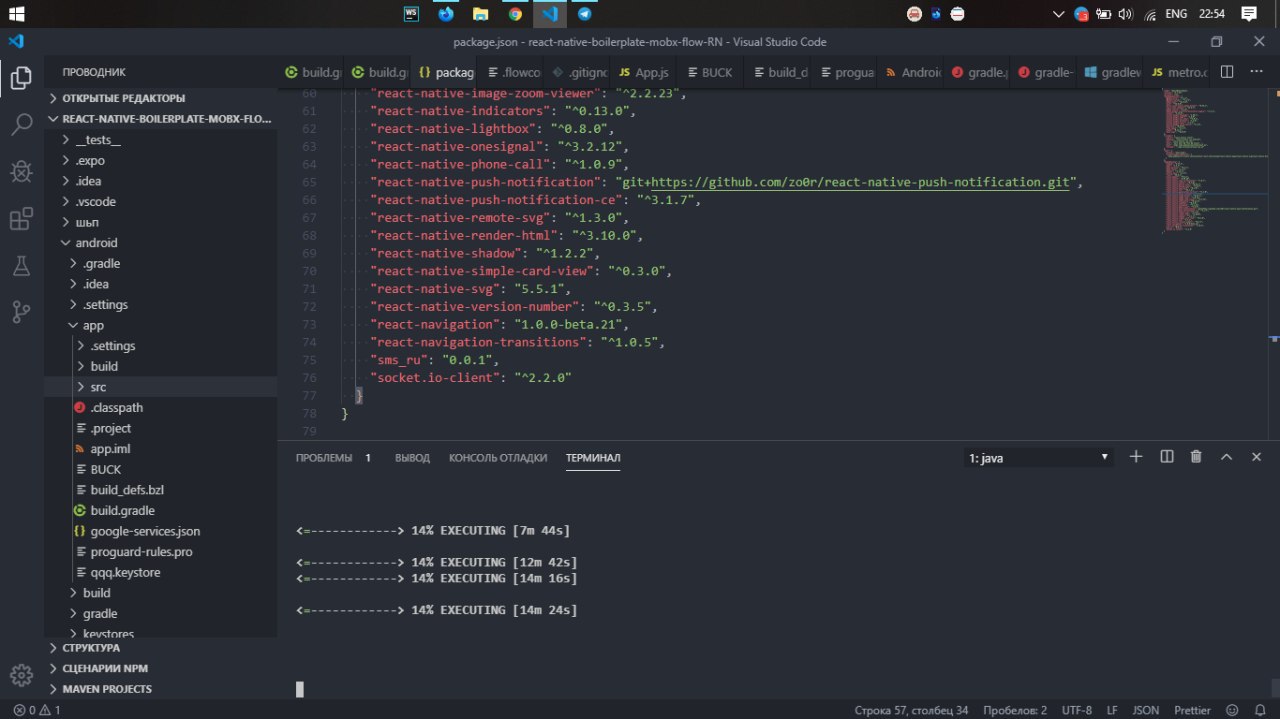The image size is (1280, 719).
Task: Close the terminal panel
Action: click(1256, 457)
